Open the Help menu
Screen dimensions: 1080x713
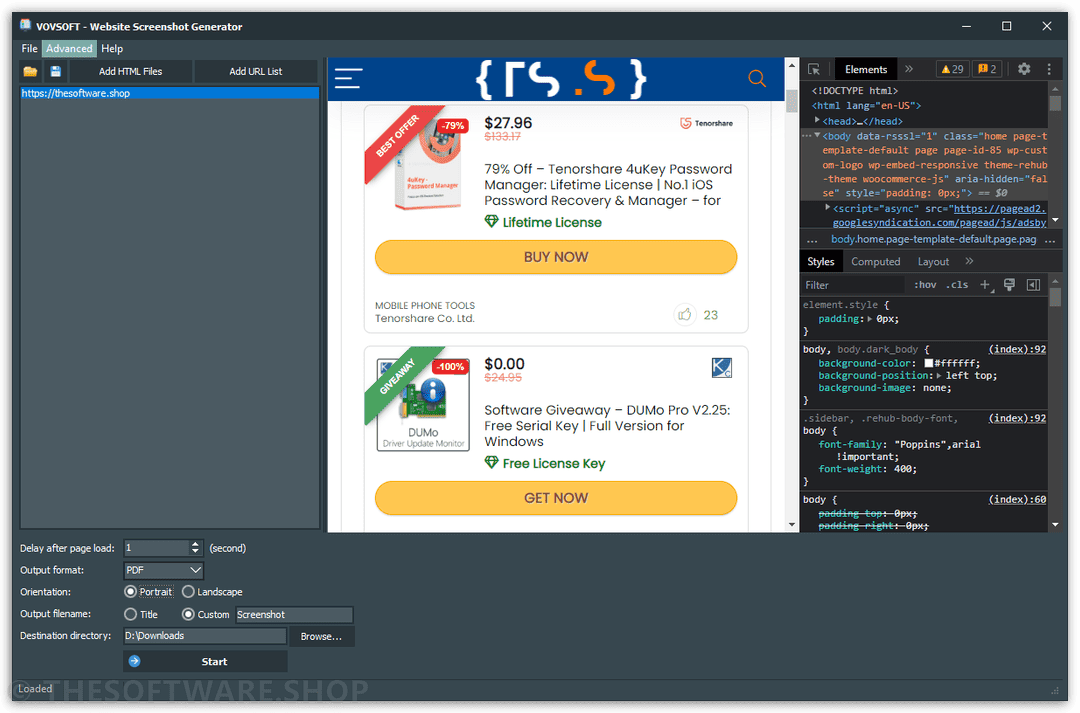(x=112, y=48)
